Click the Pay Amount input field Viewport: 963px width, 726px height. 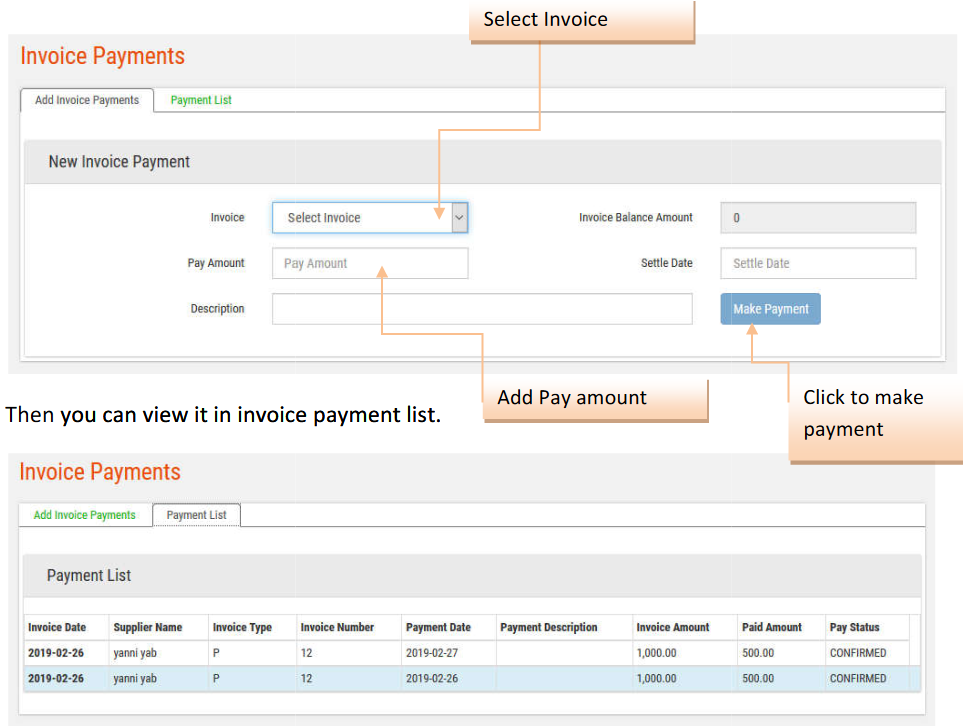(x=370, y=263)
